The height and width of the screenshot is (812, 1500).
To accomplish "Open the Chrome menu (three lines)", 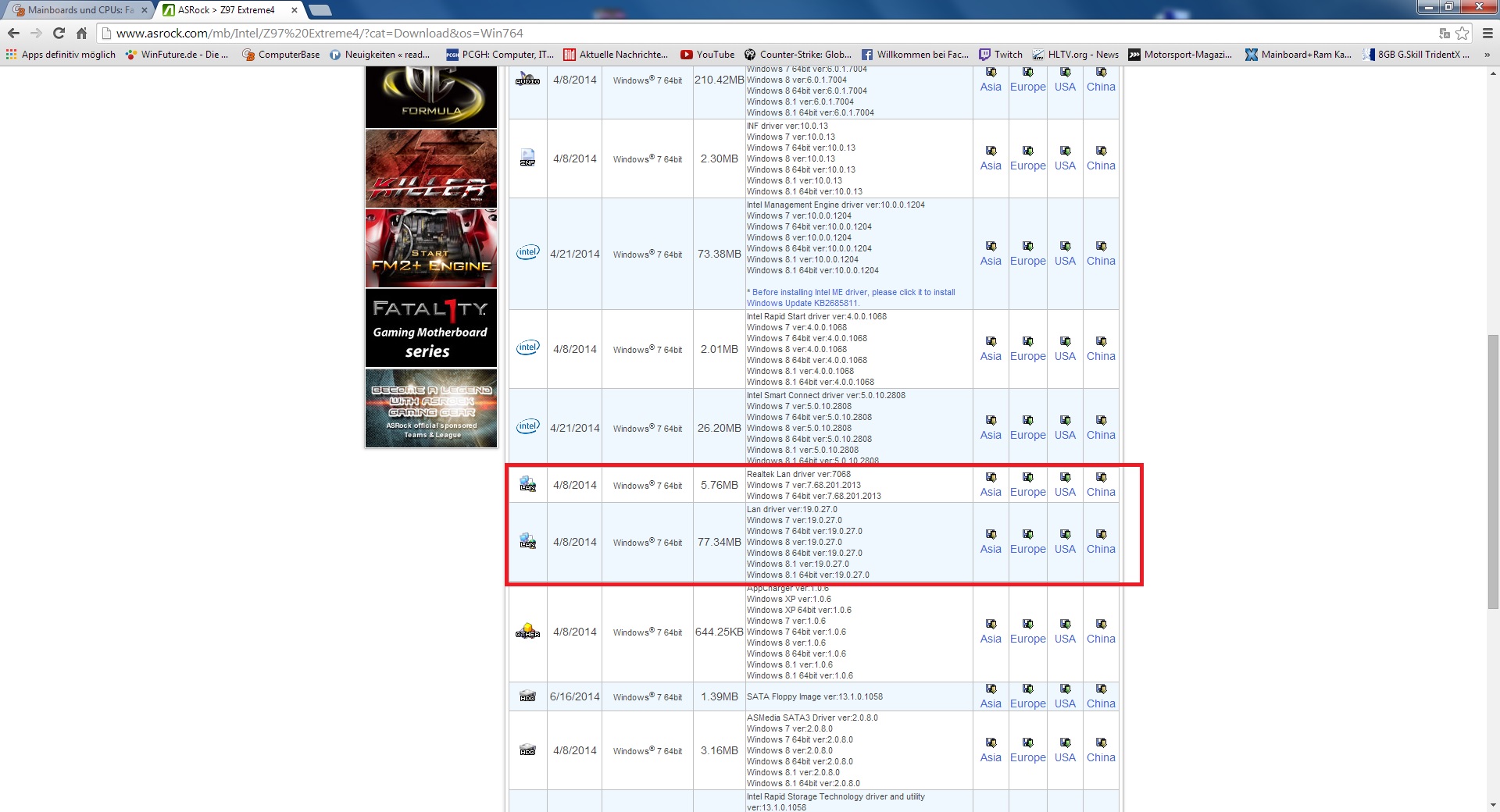I will pos(1487,33).
